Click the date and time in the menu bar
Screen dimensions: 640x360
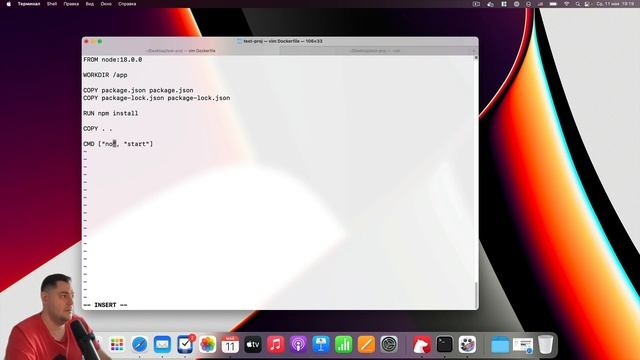(x=615, y=4)
